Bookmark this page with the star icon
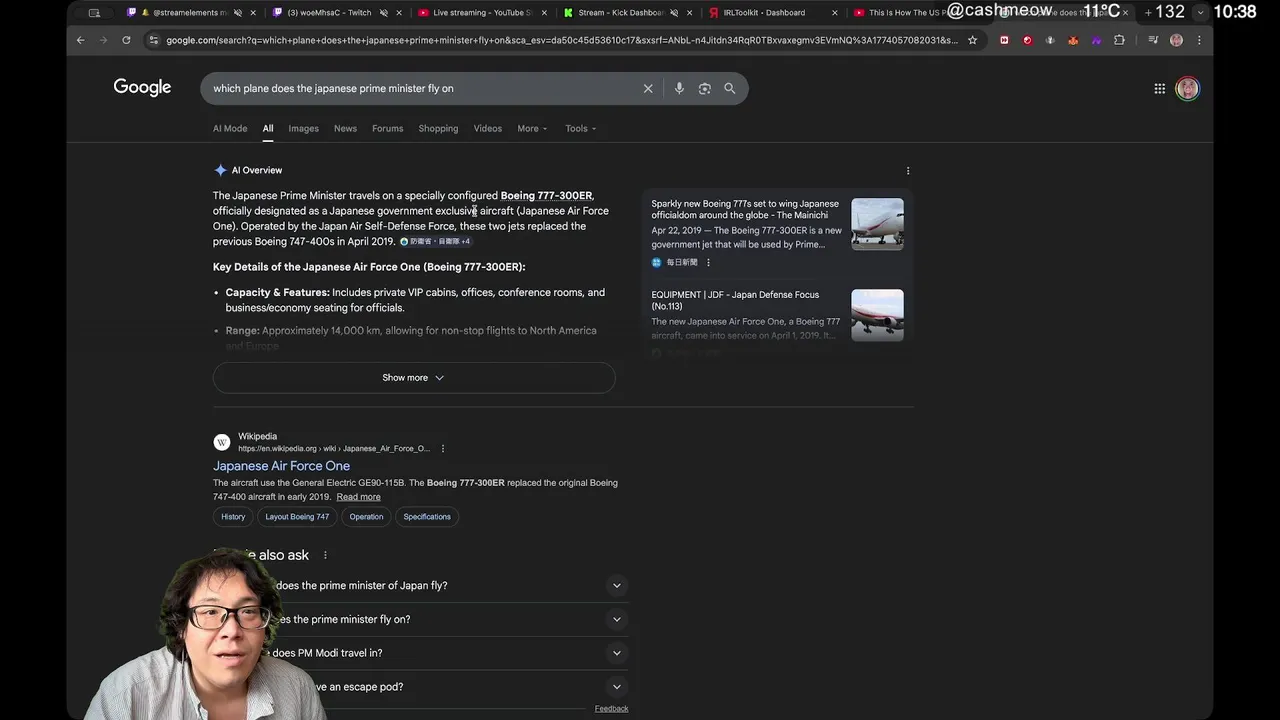This screenshot has height=720, width=1280. click(972, 40)
